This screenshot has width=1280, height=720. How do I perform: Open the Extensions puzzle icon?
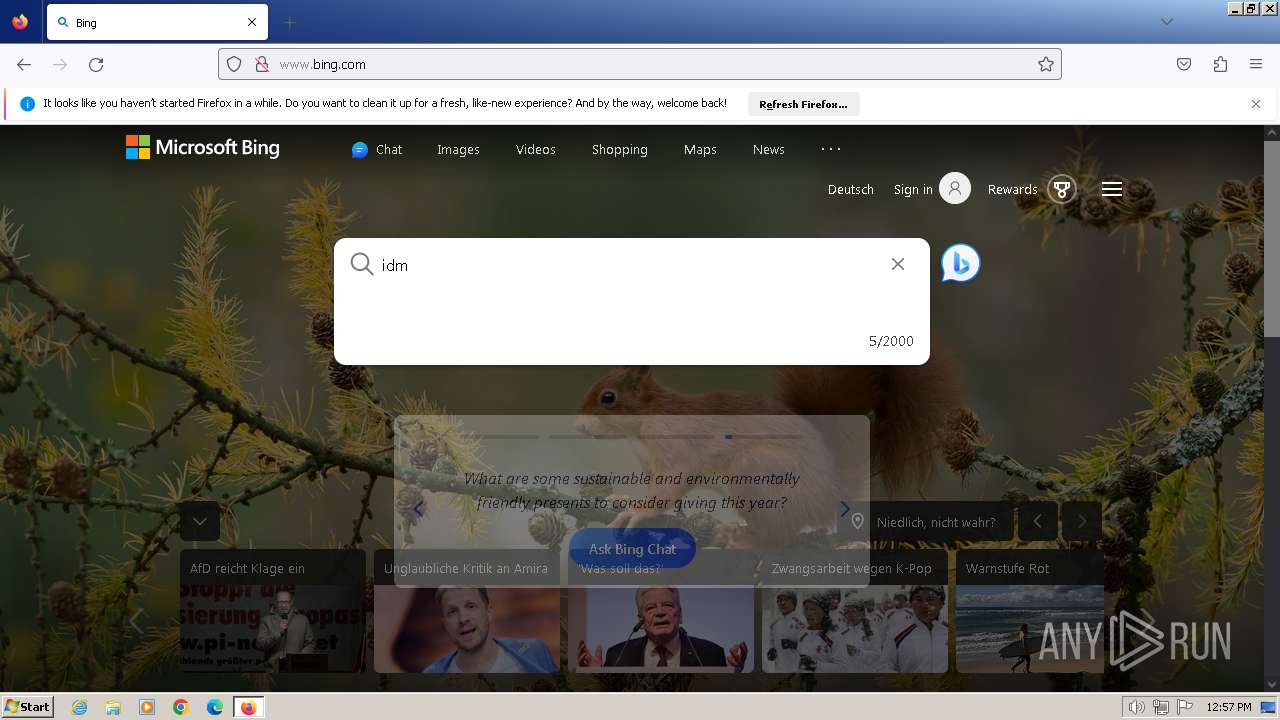pyautogui.click(x=1220, y=64)
